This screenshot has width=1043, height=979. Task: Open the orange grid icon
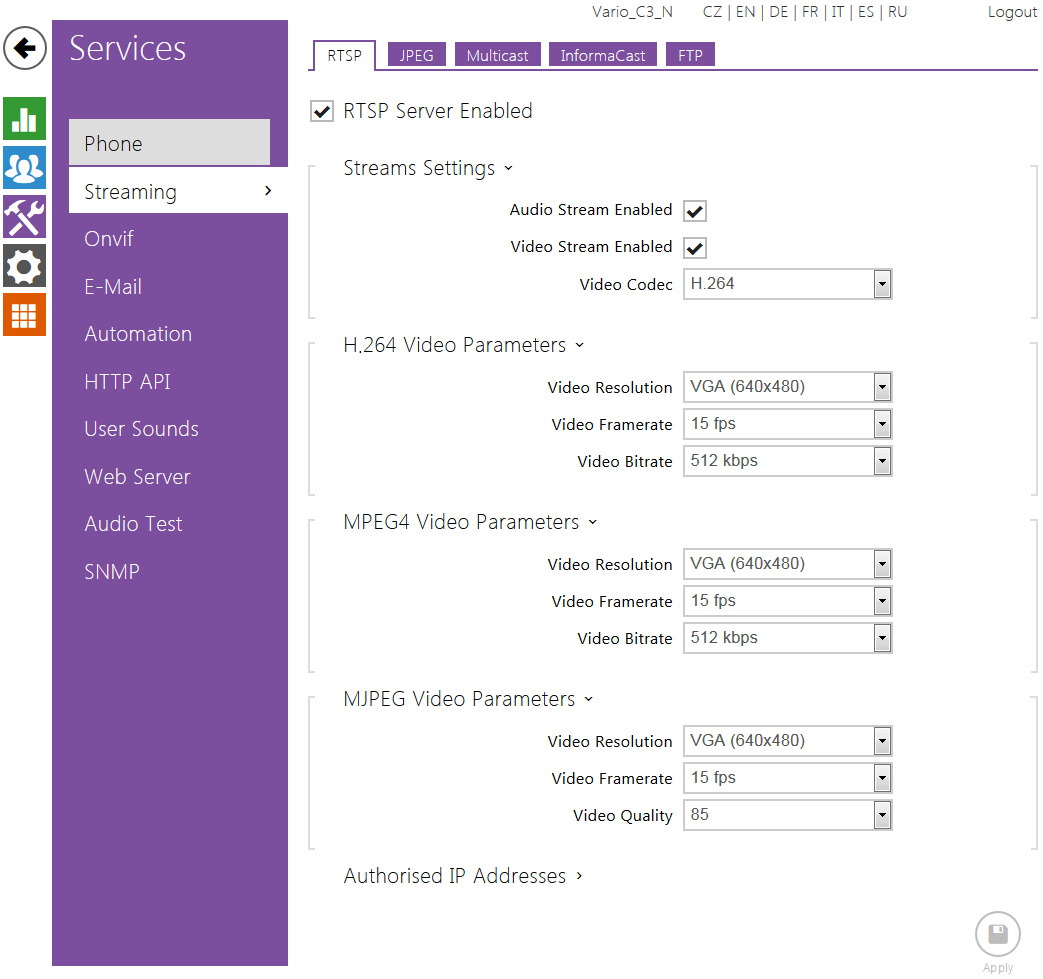click(24, 314)
